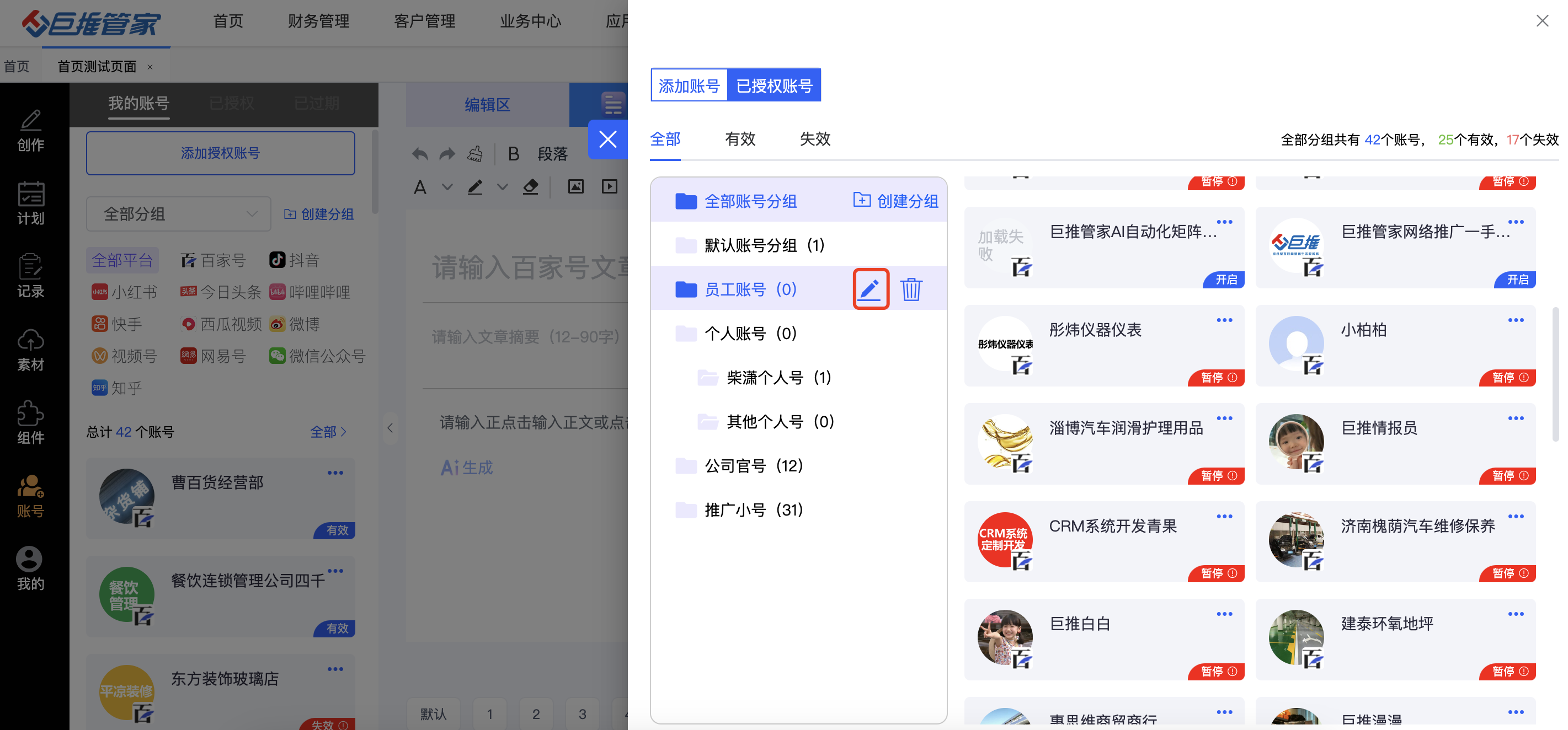
Task: Open more options on 巨推情报员 card
Action: click(x=1516, y=418)
